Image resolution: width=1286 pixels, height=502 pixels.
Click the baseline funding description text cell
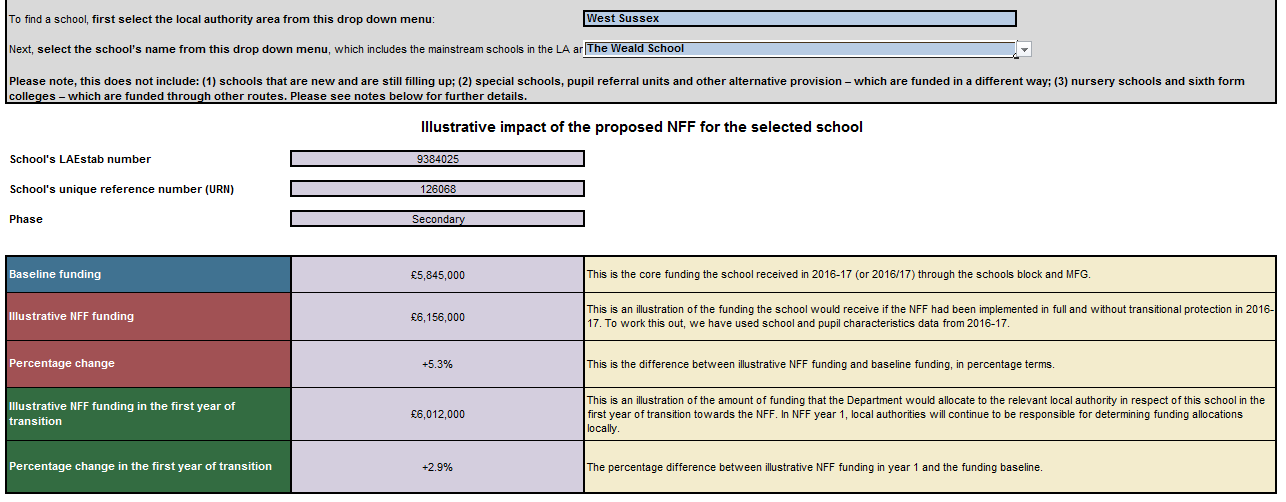pyautogui.click(x=930, y=275)
